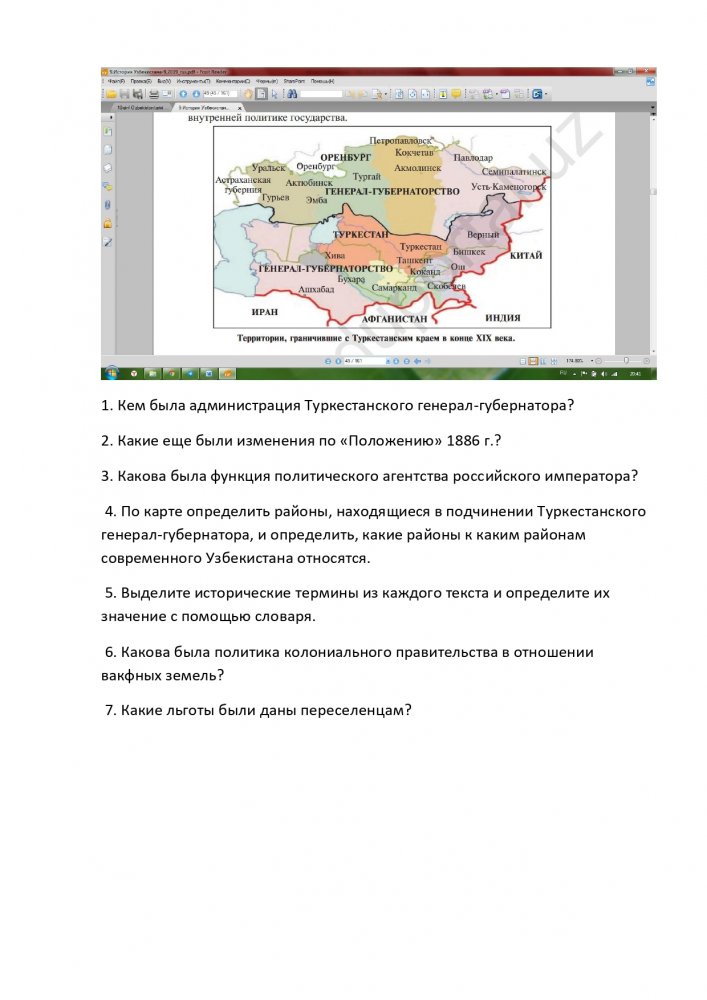
Task: Expand the left navigation panel arrow
Action: [x=112, y=117]
